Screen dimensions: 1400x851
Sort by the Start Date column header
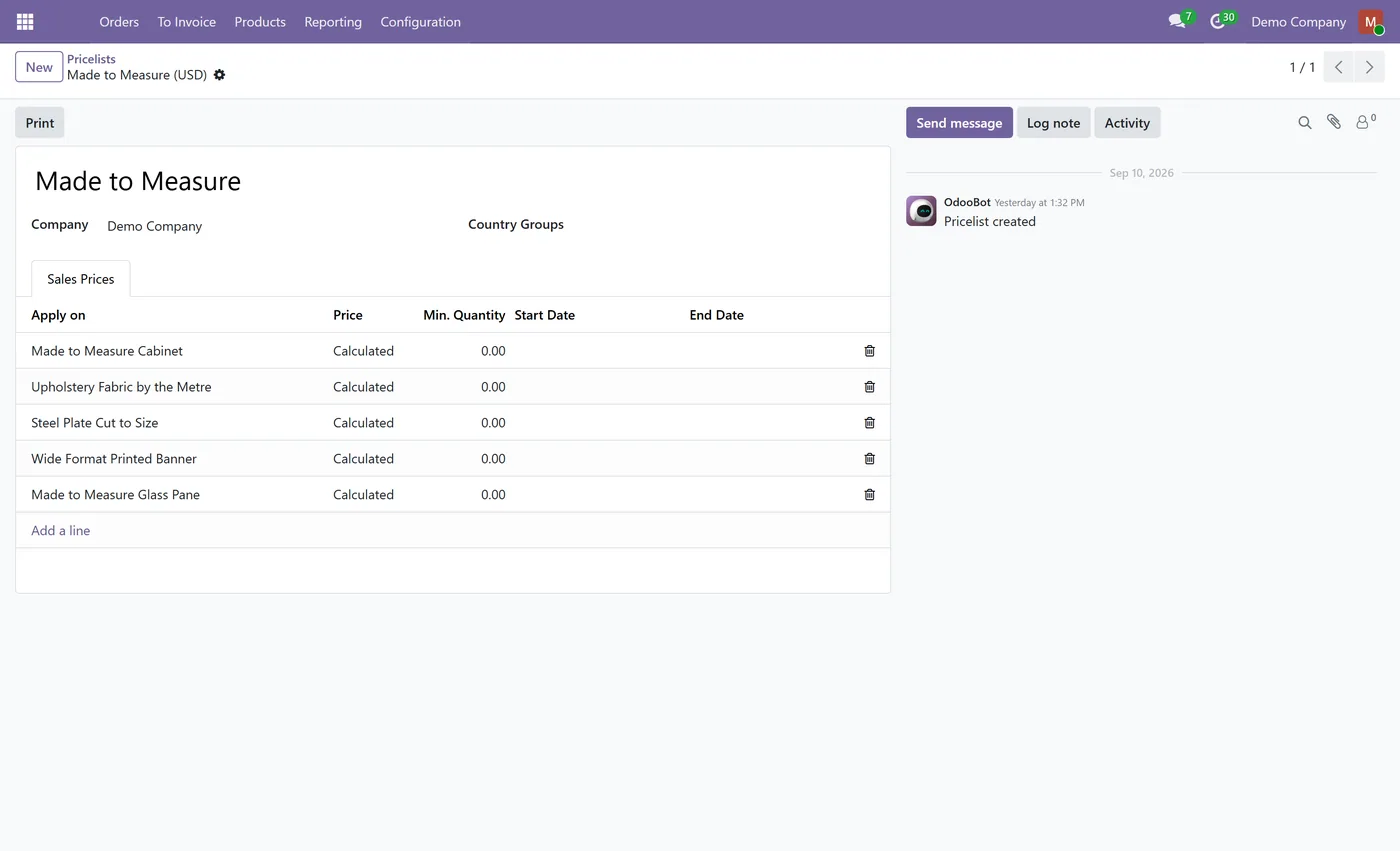[544, 315]
